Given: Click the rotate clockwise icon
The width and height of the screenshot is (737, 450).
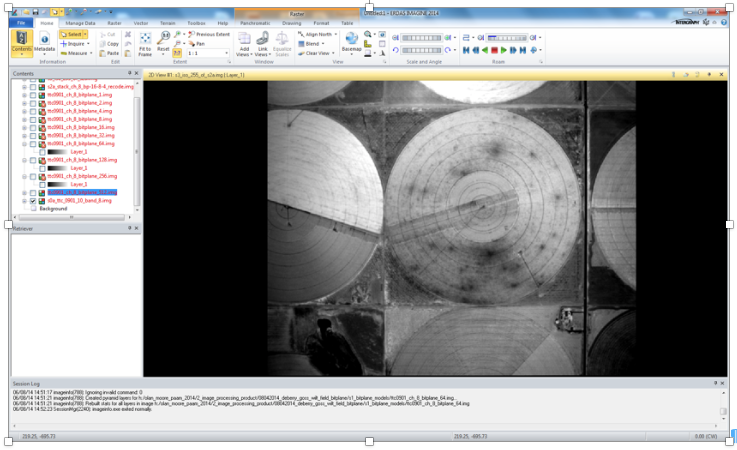Looking at the screenshot, I should (x=448, y=50).
